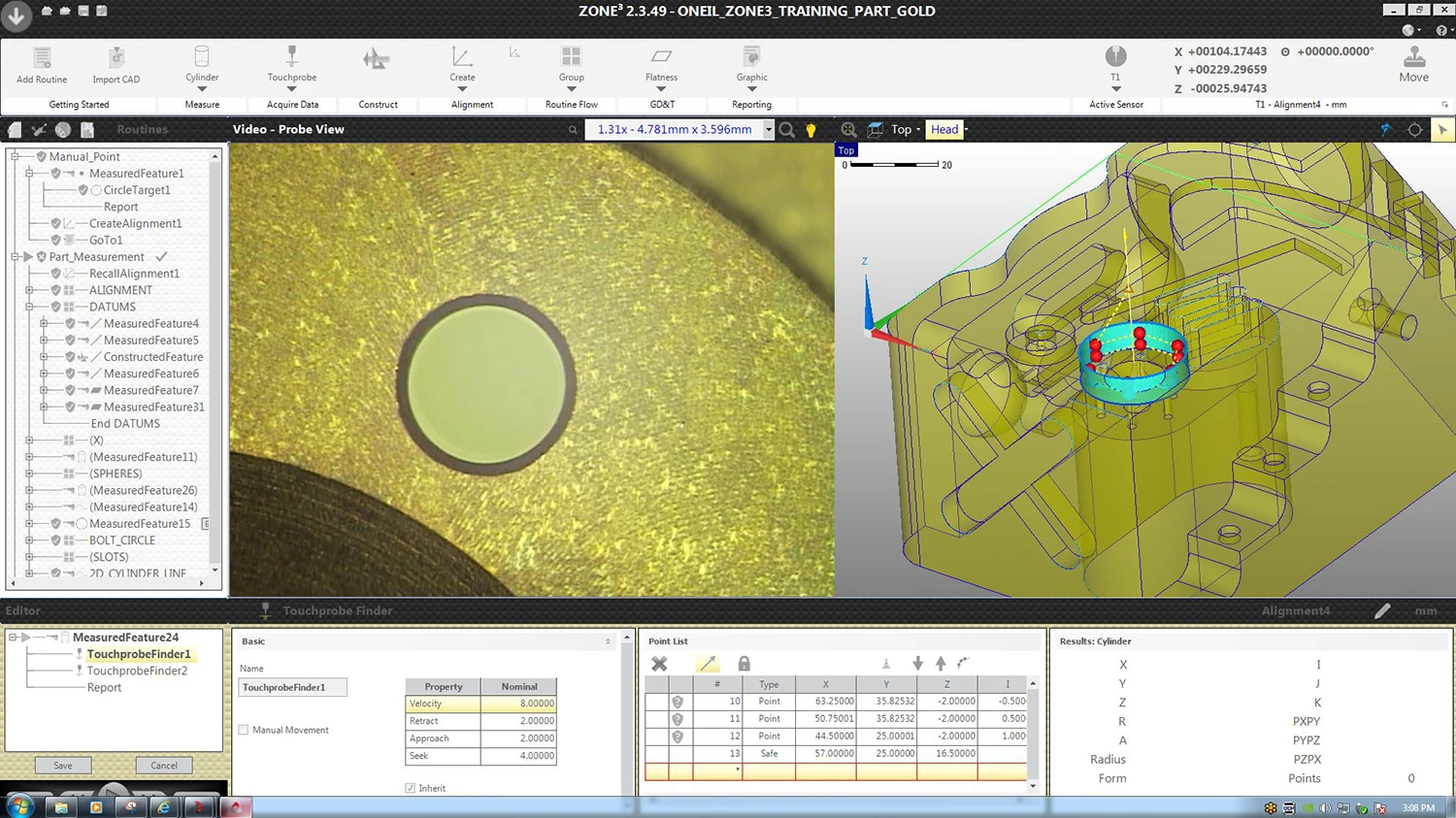Click the Move sensor joystick icon
1456x818 pixels.
click(1413, 58)
